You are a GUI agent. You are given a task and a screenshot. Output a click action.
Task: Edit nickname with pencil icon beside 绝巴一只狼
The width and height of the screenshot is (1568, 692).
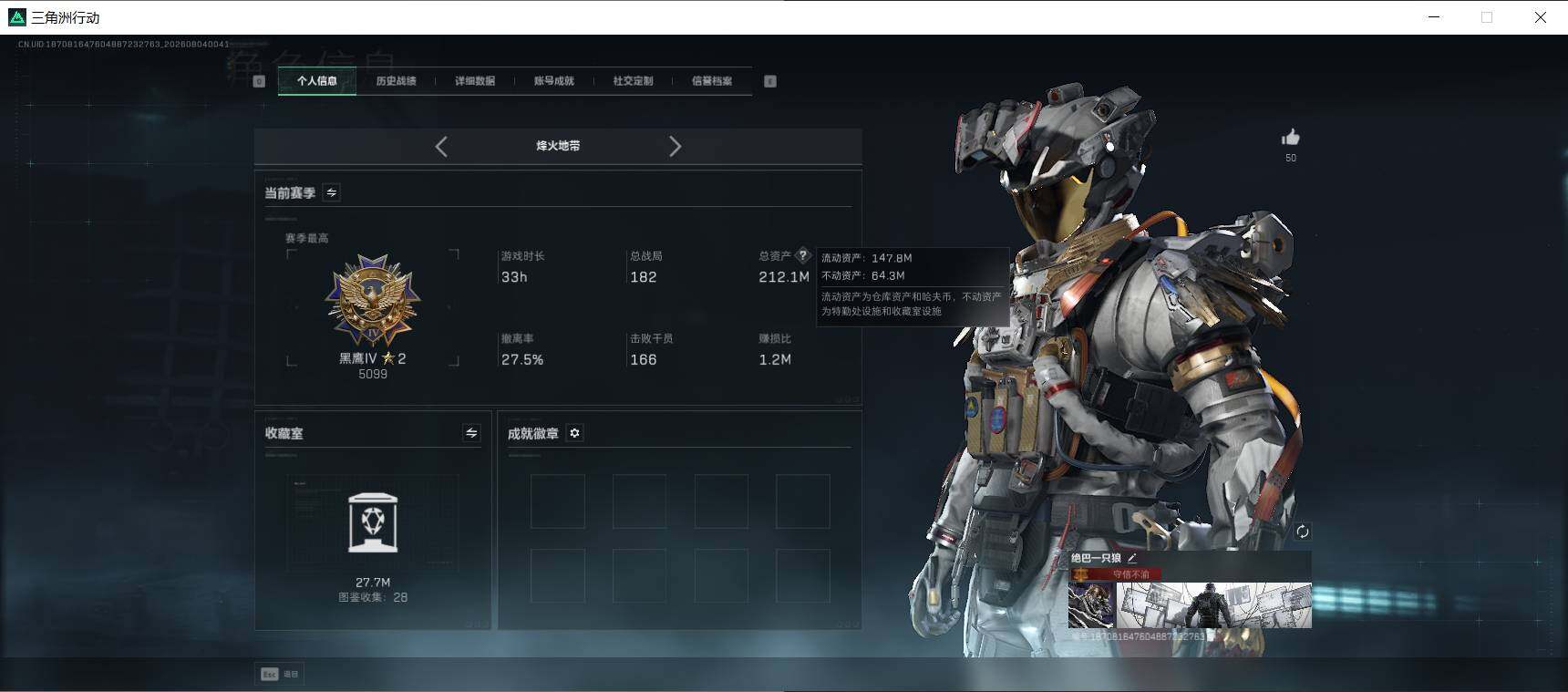[1132, 558]
